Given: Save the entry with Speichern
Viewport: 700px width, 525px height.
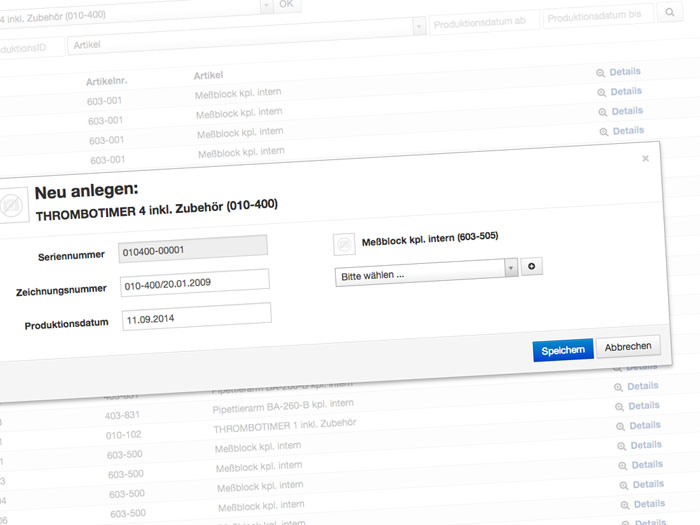Looking at the screenshot, I should tap(563, 350).
